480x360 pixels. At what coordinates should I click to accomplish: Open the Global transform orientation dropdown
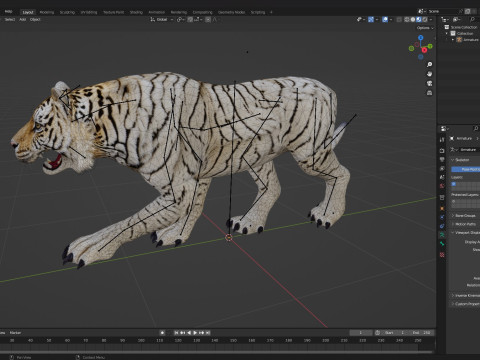click(162, 19)
